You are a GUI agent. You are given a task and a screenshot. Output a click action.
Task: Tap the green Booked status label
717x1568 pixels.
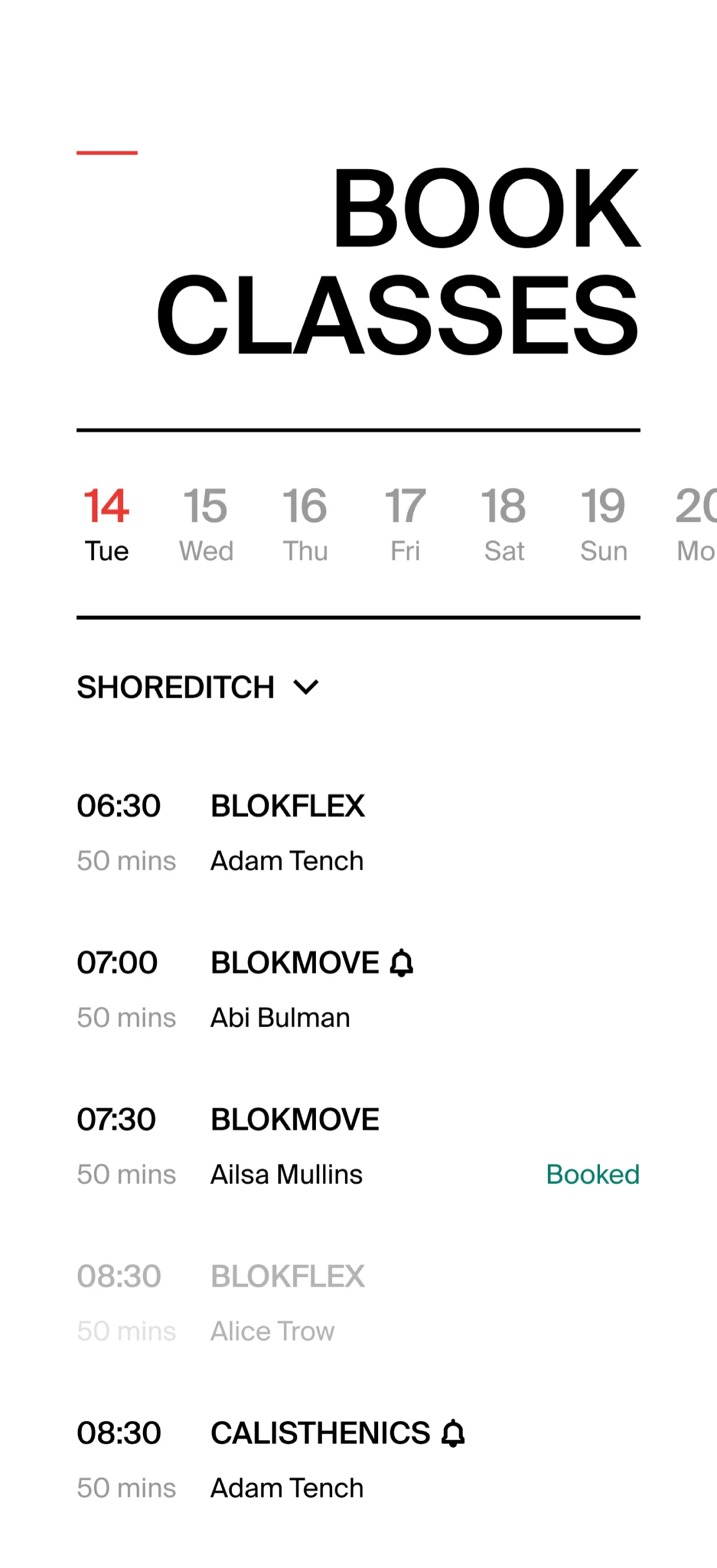(x=592, y=1174)
